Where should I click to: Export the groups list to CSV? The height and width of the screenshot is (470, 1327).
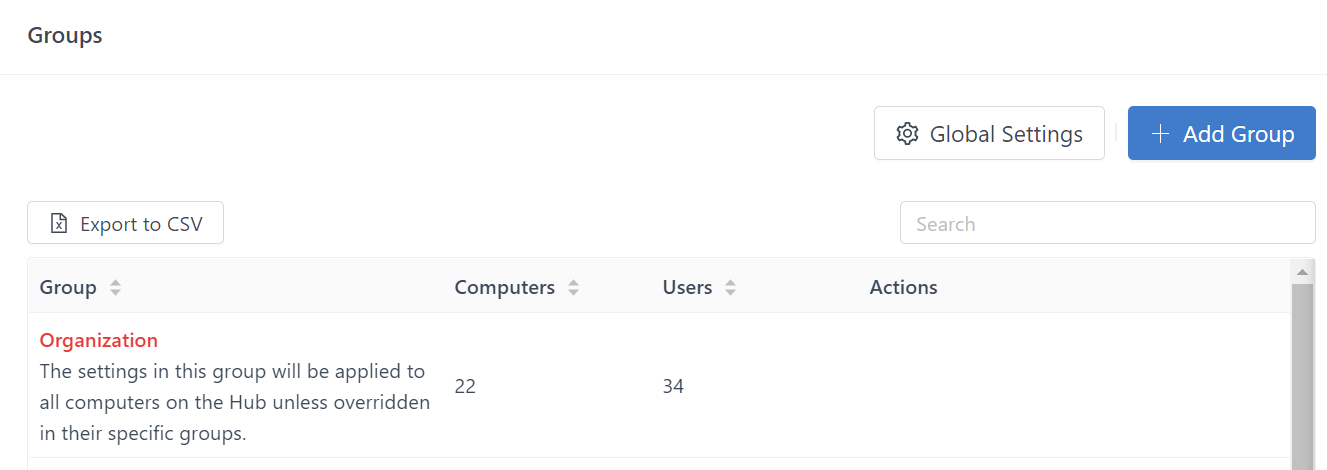tap(125, 223)
